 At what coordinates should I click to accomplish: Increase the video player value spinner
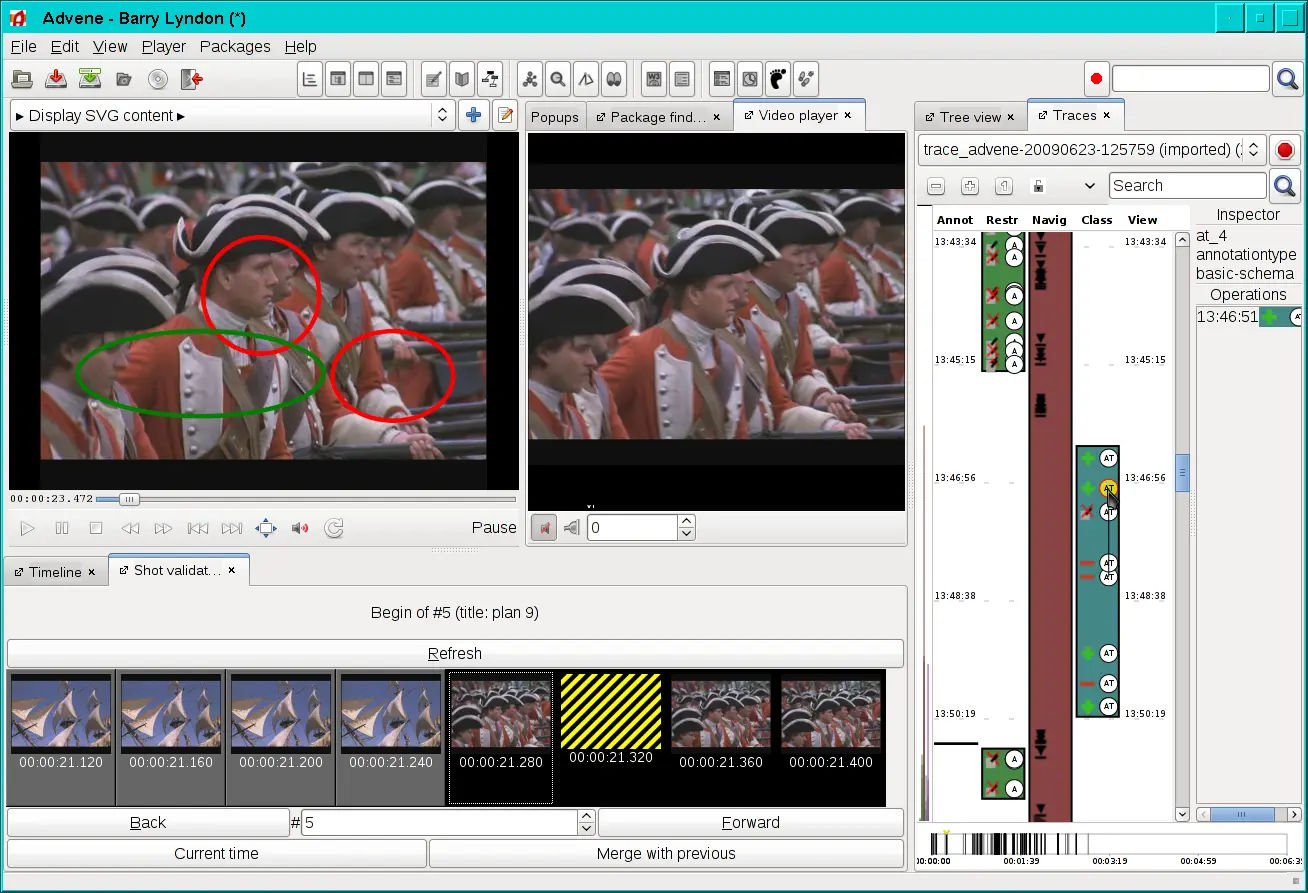tap(686, 521)
